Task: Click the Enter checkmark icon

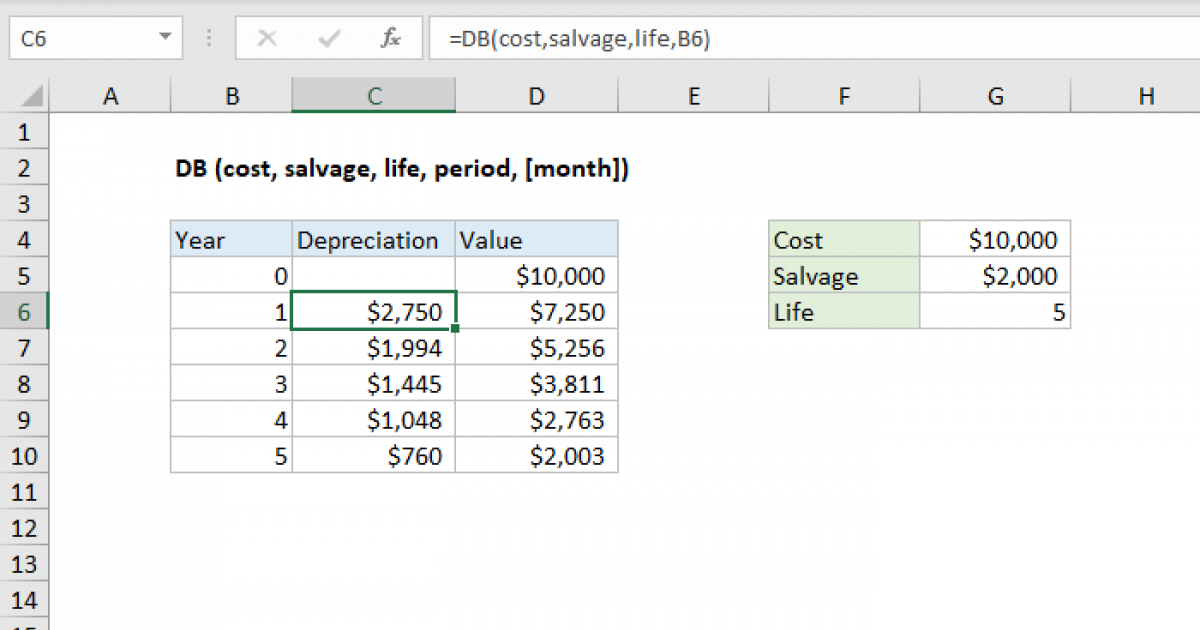Action: [328, 38]
